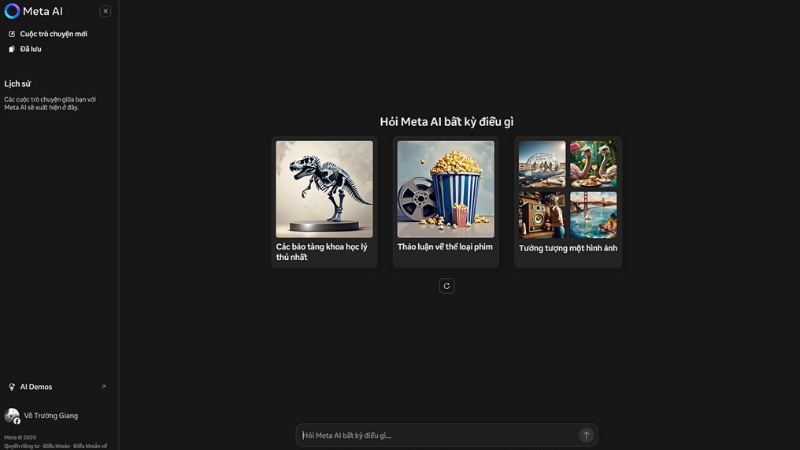The width and height of the screenshot is (800, 450).
Task: Click the 'Hỏi Meta AI bất kỳ điều gì' heading
Action: [x=447, y=122]
